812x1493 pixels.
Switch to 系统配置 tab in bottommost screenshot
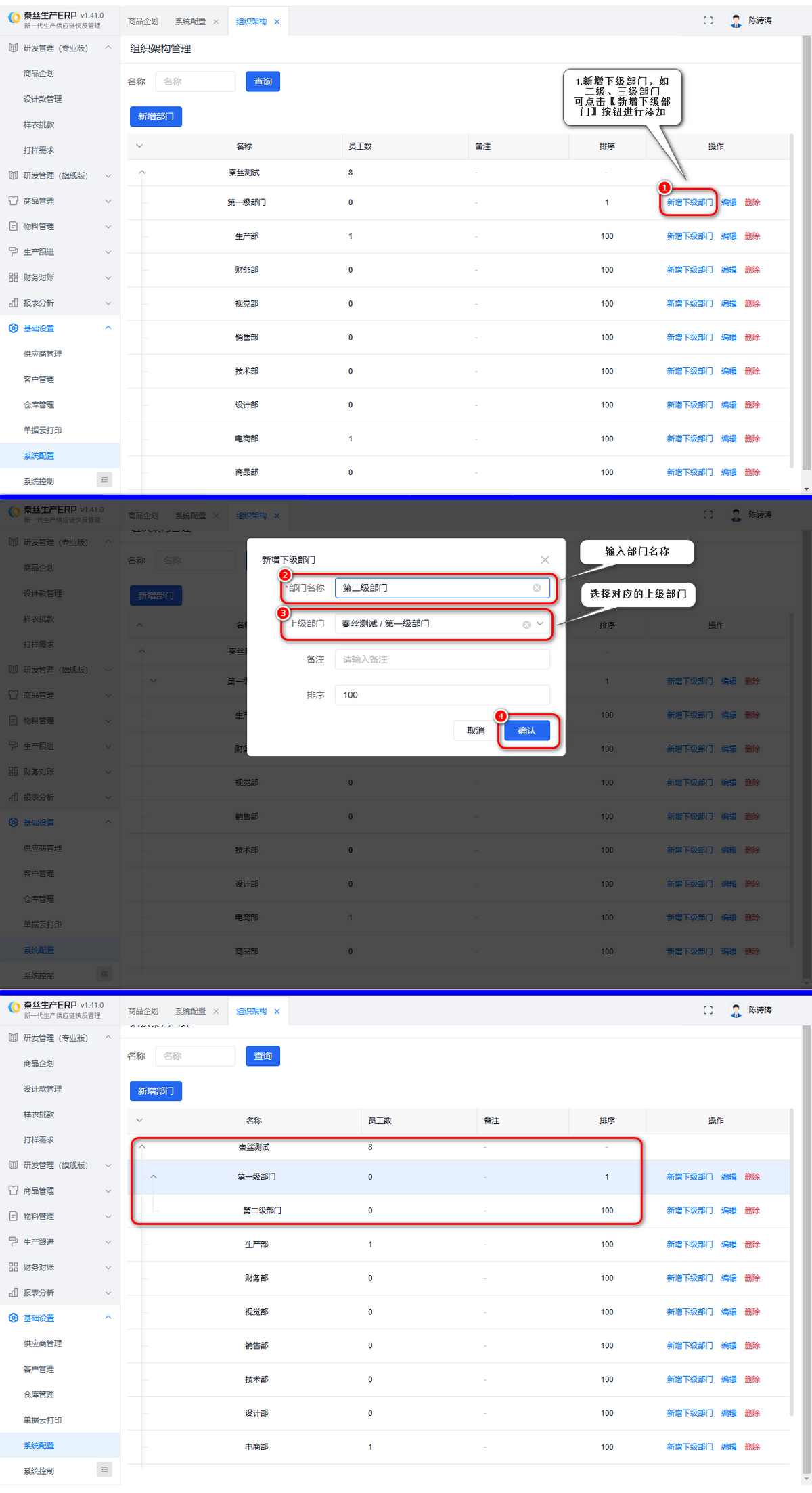pos(190,1011)
